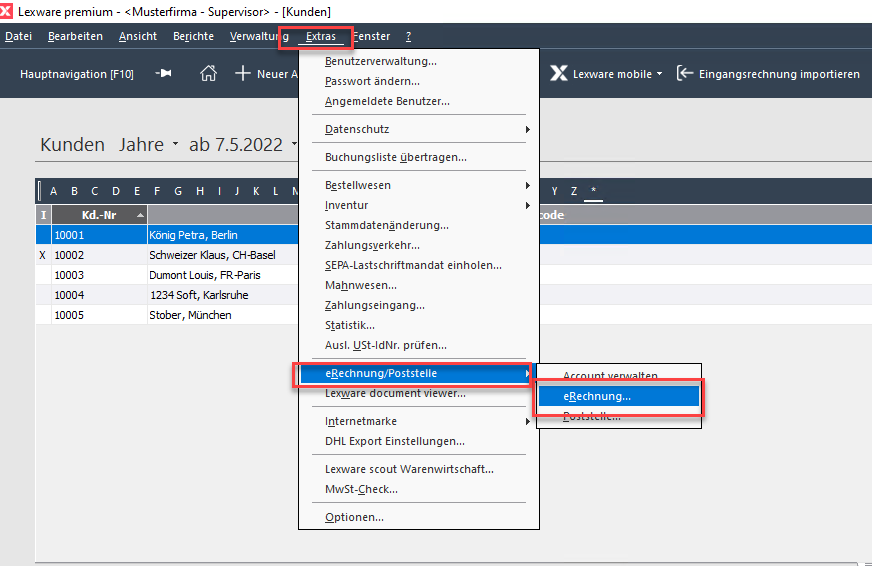Screen dimensions: 872x566
Task: Expand the Bestellwesen submenu arrow
Action: point(527,185)
